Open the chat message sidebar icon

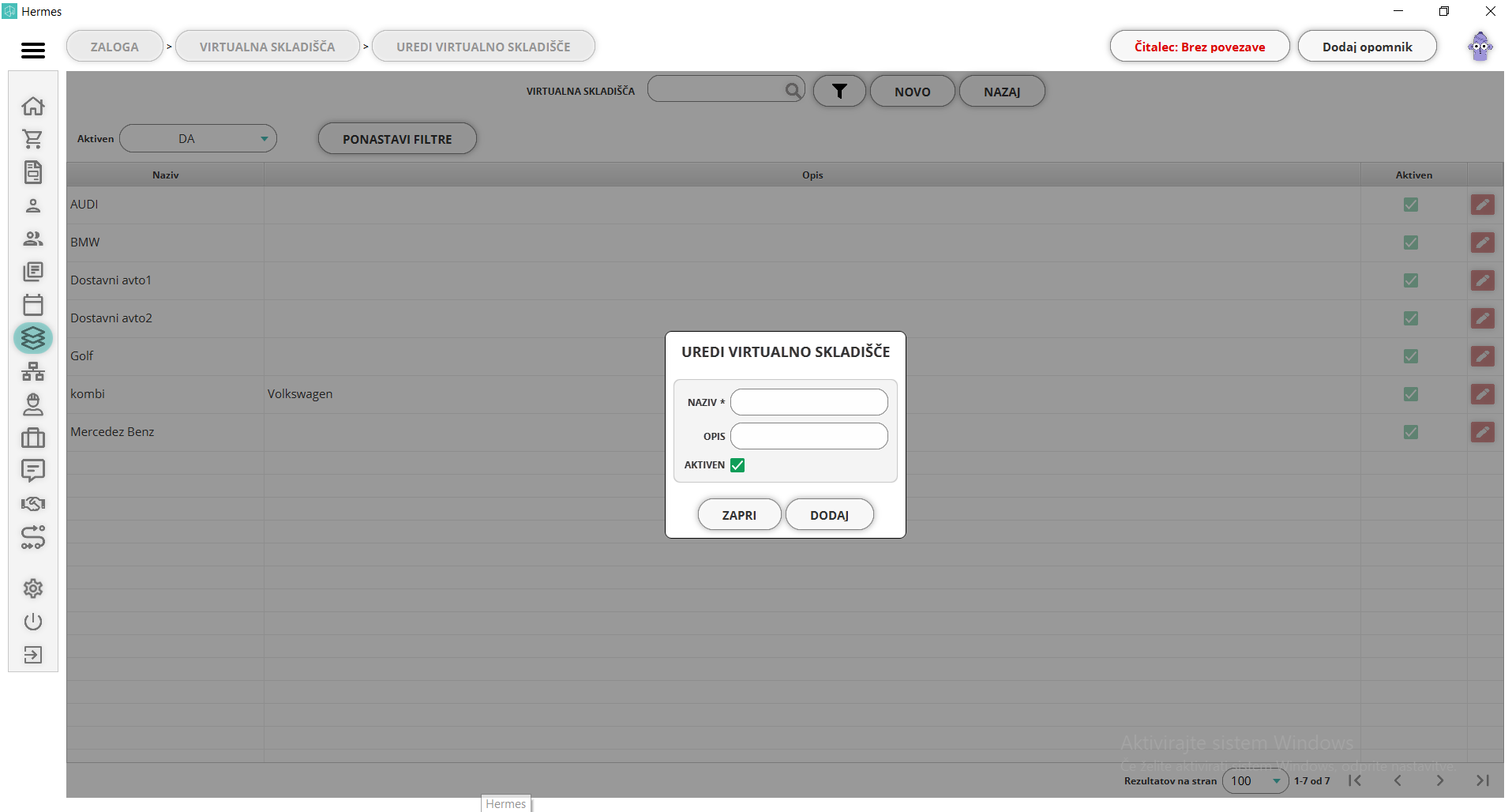click(x=33, y=471)
